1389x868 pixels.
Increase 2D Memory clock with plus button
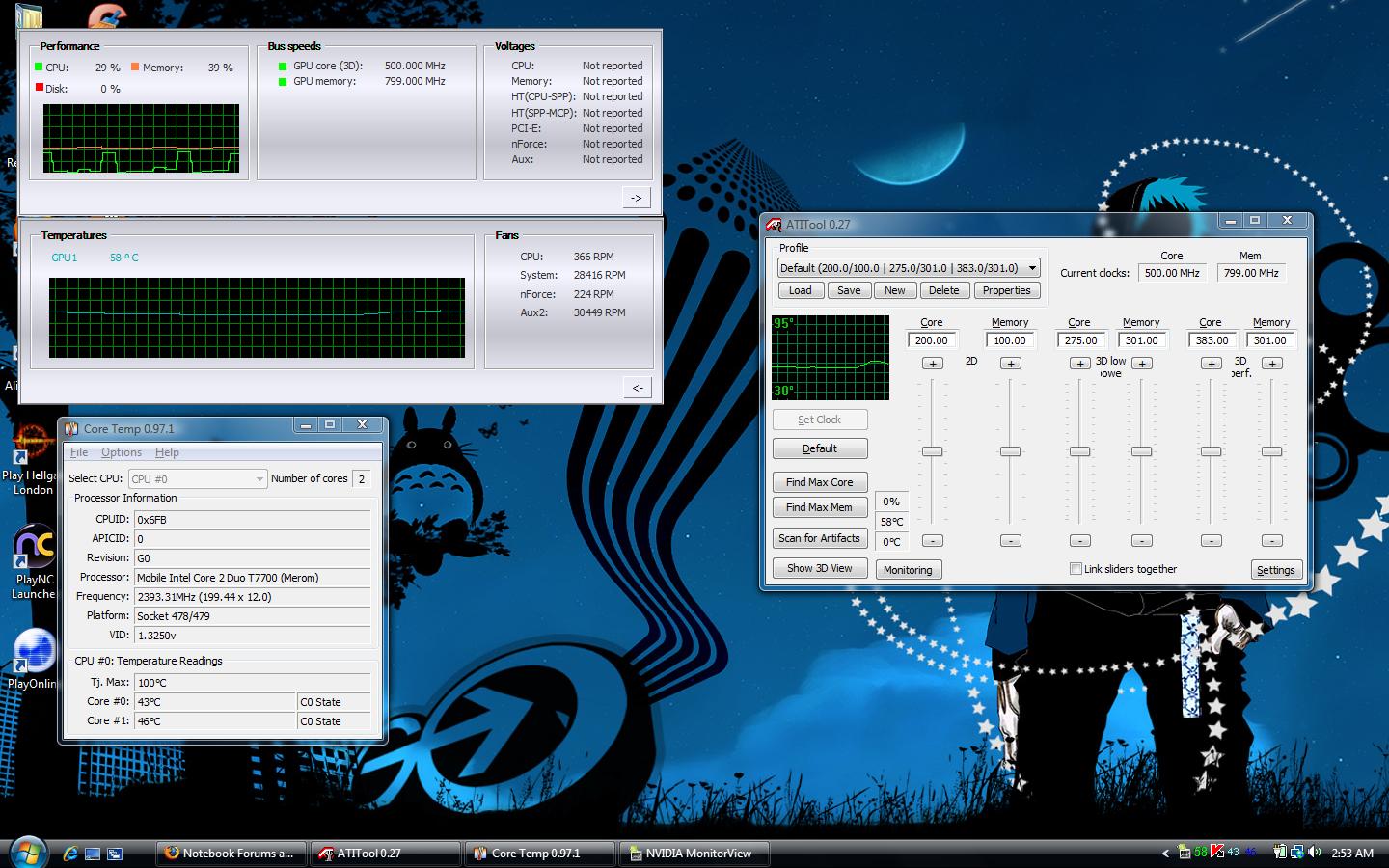(1010, 364)
